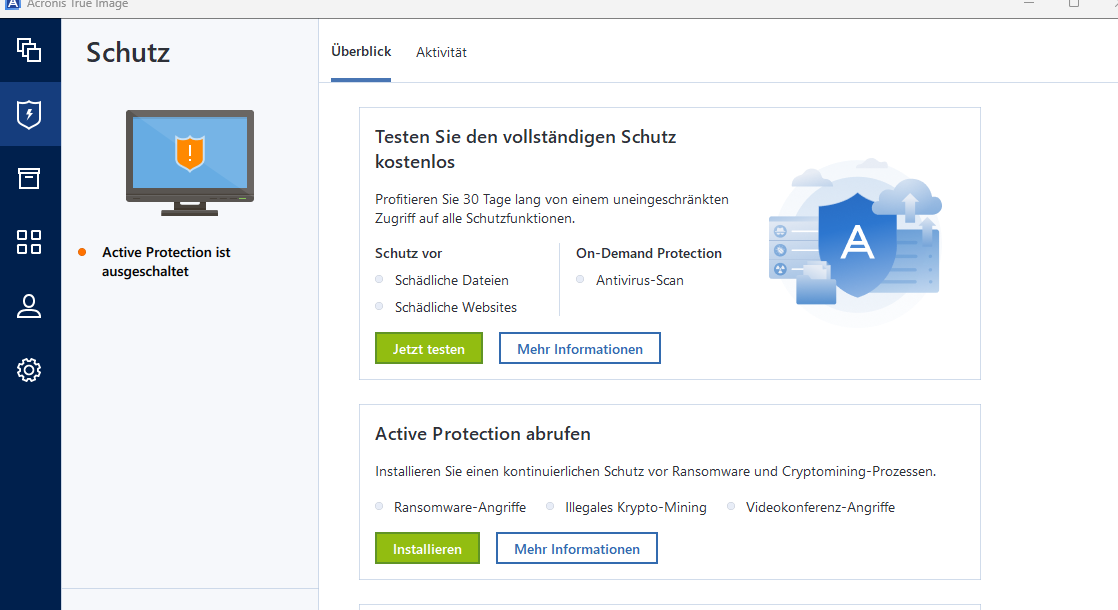The image size is (1118, 610).
Task: Open the Account person sidebar icon
Action: pyautogui.click(x=29, y=306)
